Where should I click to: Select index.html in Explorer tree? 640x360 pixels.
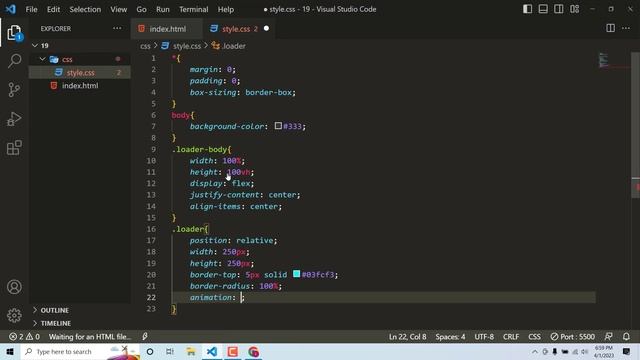80,86
